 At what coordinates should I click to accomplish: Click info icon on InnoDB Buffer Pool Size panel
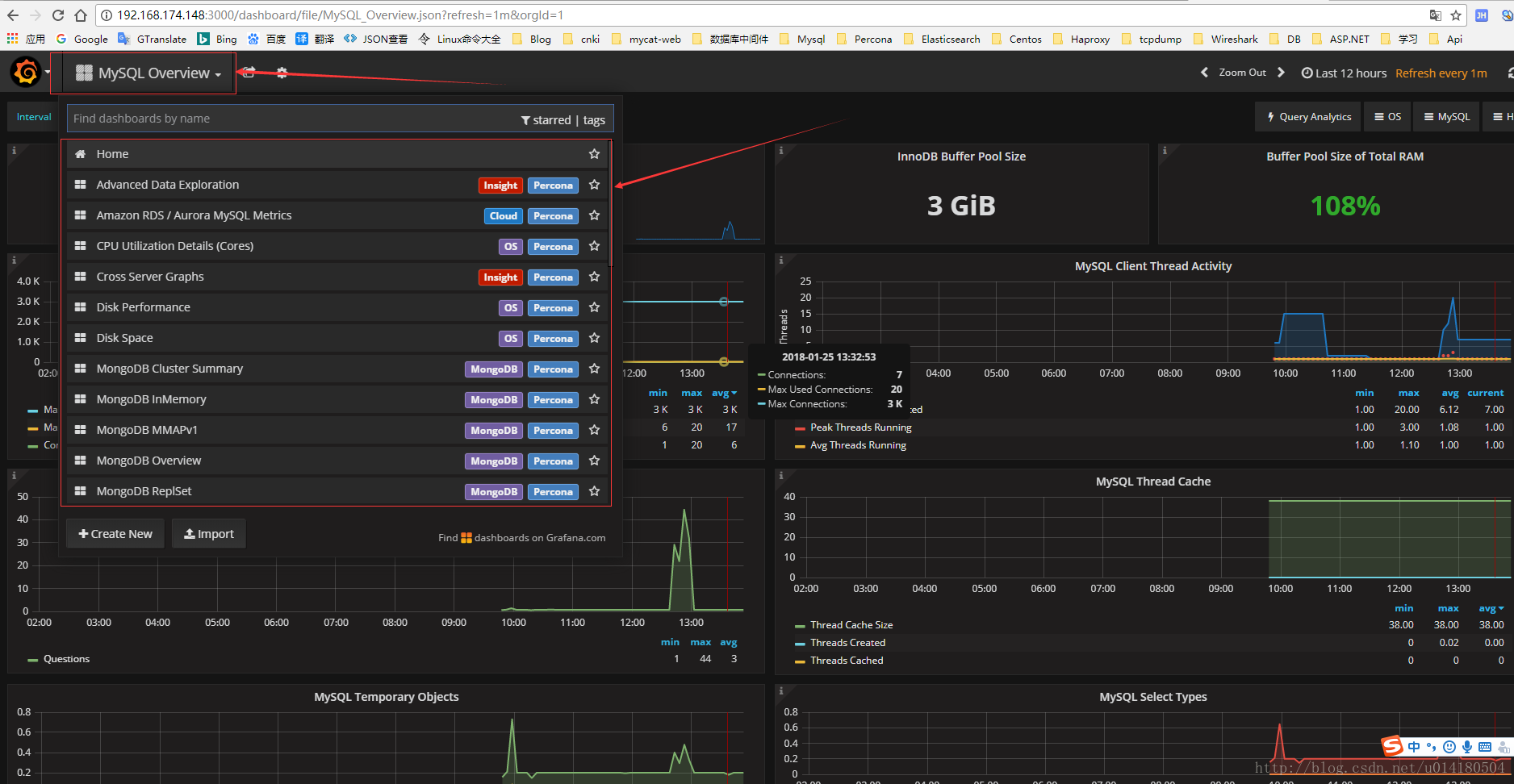click(781, 150)
